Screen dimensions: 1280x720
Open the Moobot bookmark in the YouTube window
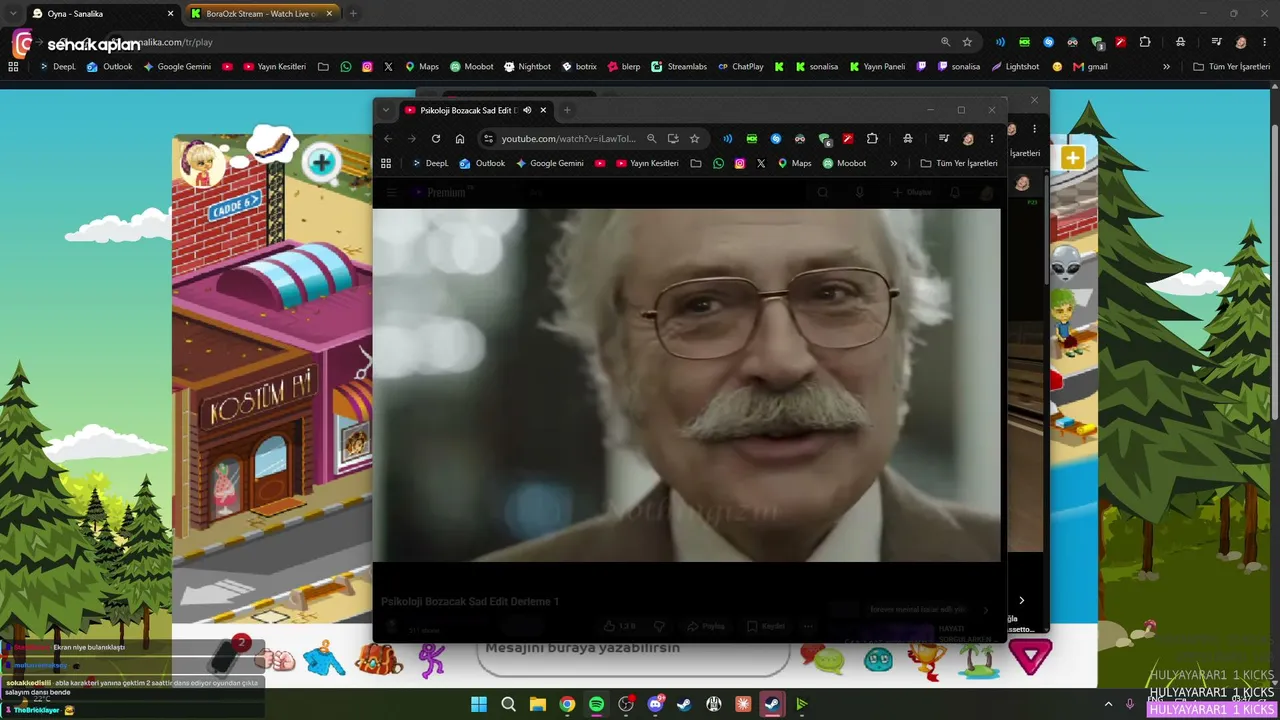tap(844, 163)
